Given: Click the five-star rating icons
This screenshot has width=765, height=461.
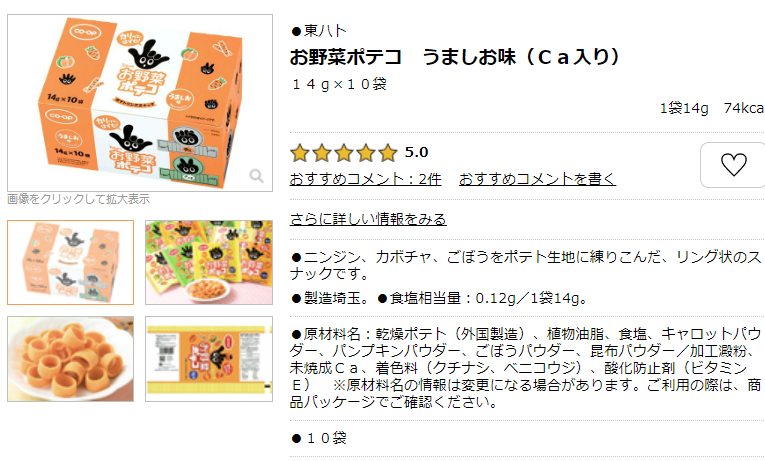Looking at the screenshot, I should click(x=344, y=153).
